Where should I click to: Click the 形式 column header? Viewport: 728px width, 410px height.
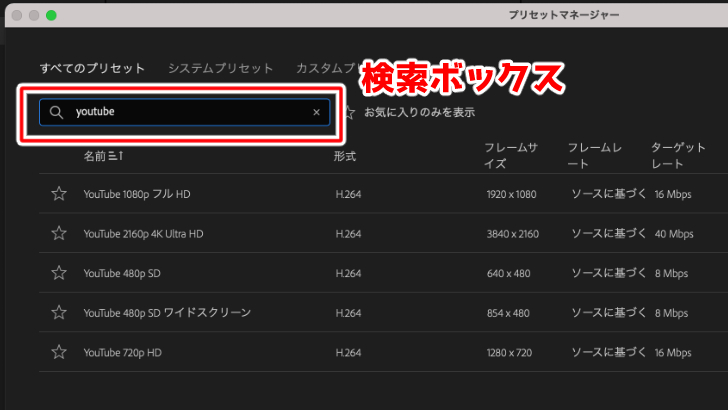(345, 156)
